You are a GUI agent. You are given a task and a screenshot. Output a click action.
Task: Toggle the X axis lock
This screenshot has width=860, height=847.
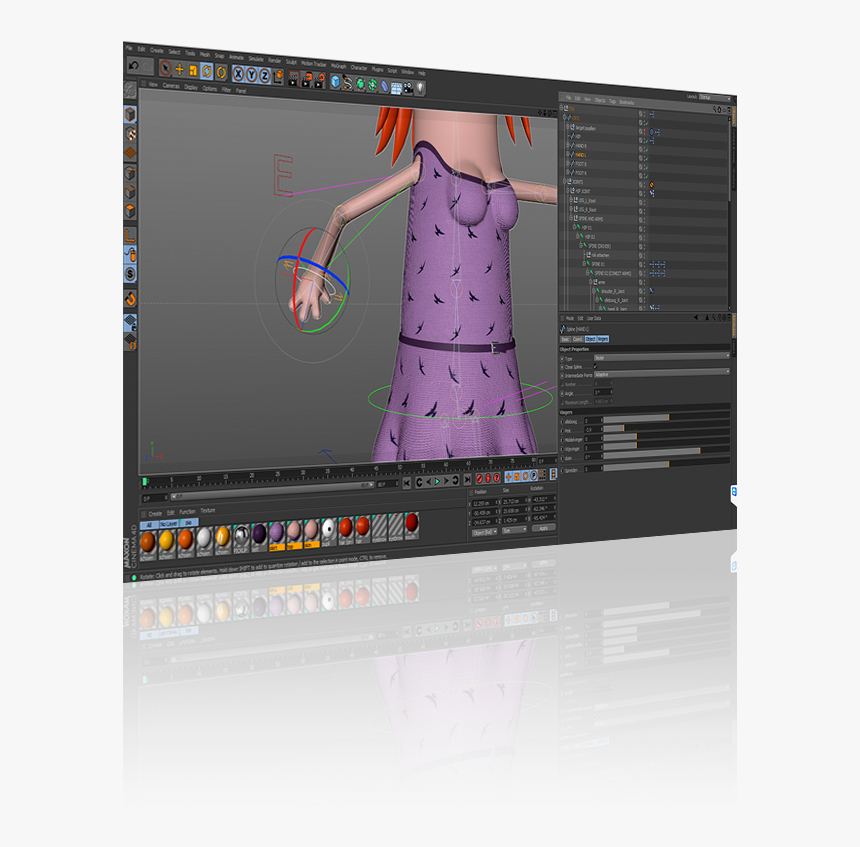tap(237, 73)
